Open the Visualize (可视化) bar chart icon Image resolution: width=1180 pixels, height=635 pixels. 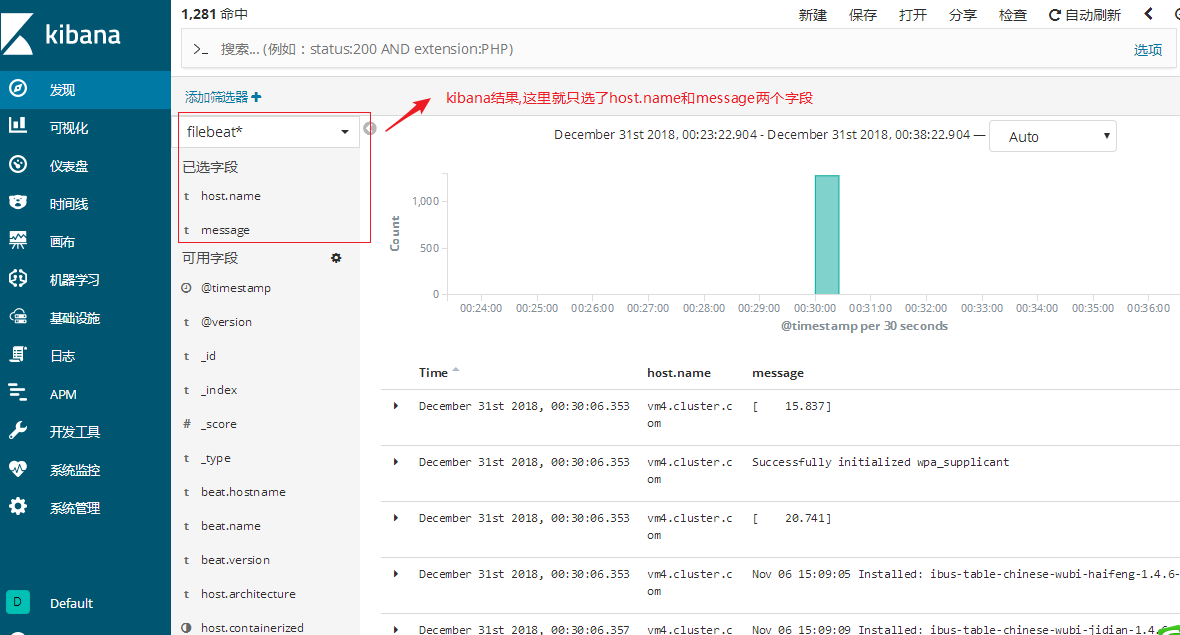click(x=18, y=126)
